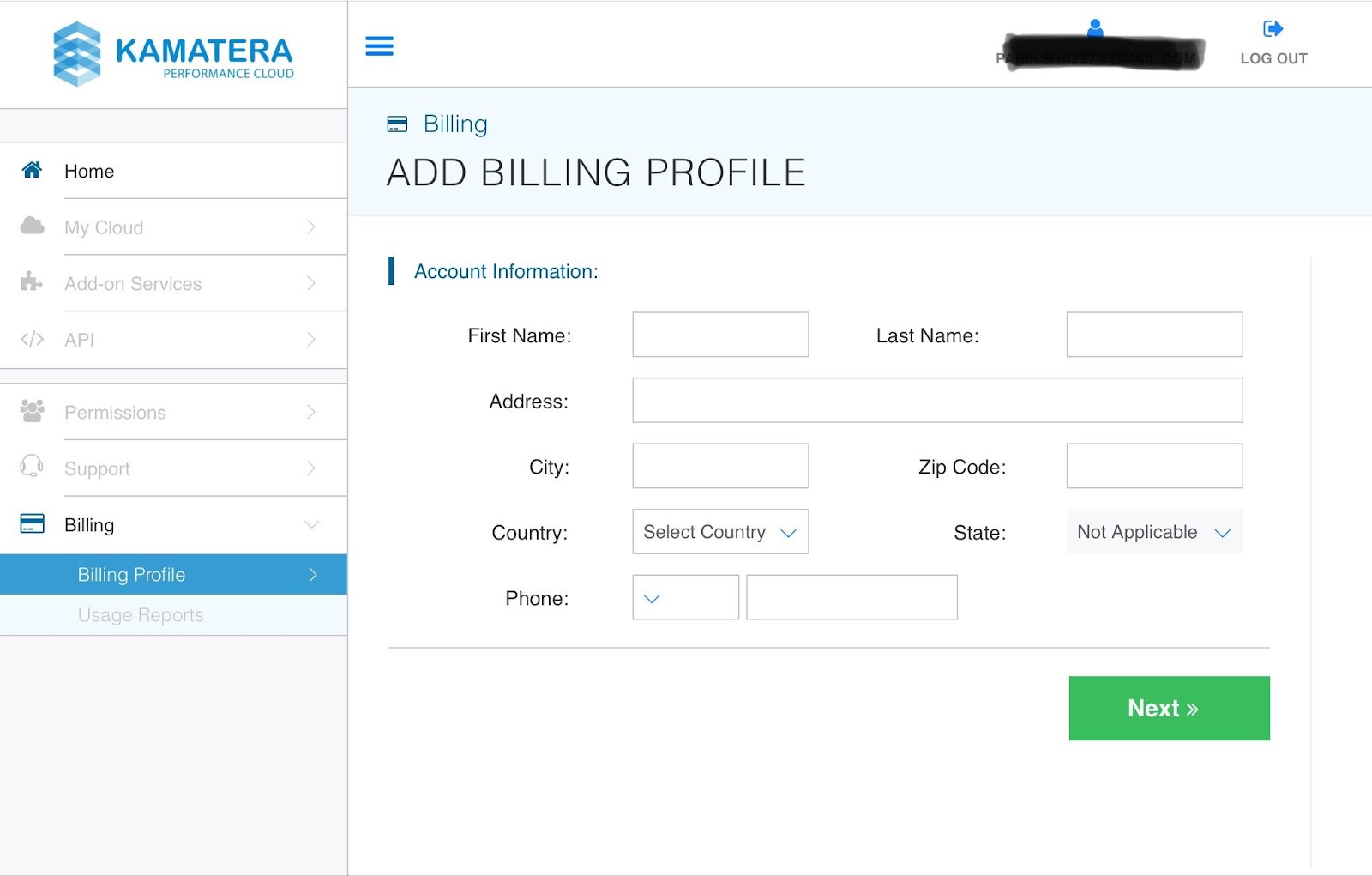Focus the Address field
1372x876 pixels.
937,400
